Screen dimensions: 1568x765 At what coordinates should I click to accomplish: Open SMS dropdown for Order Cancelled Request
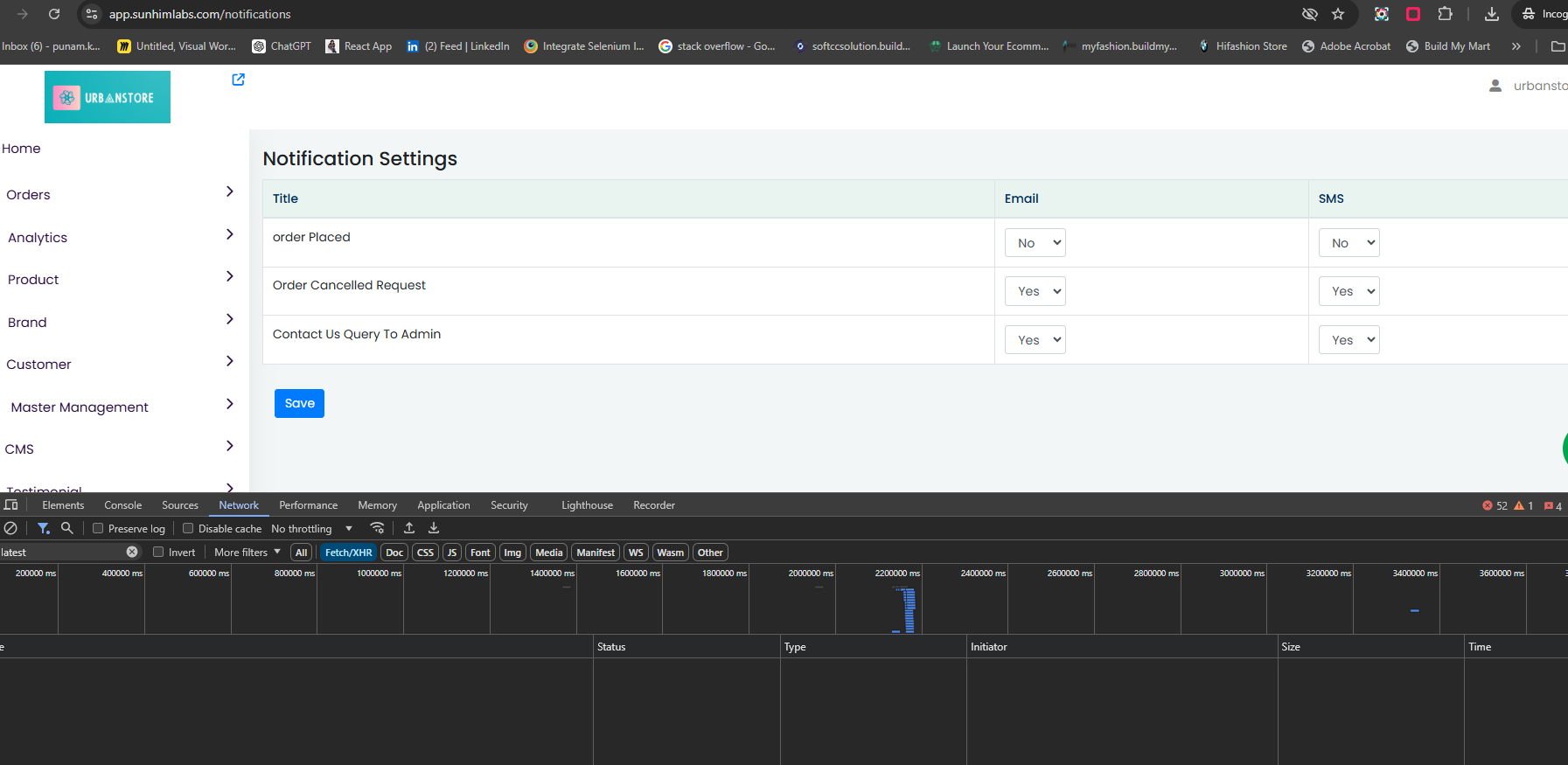click(x=1349, y=291)
